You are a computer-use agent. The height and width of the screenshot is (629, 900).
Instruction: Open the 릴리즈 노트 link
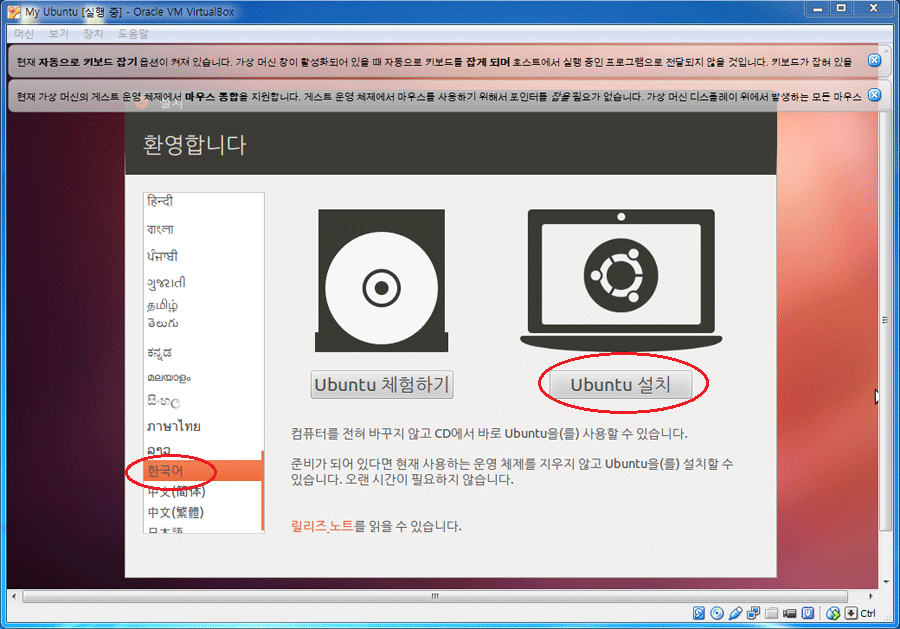(x=322, y=525)
